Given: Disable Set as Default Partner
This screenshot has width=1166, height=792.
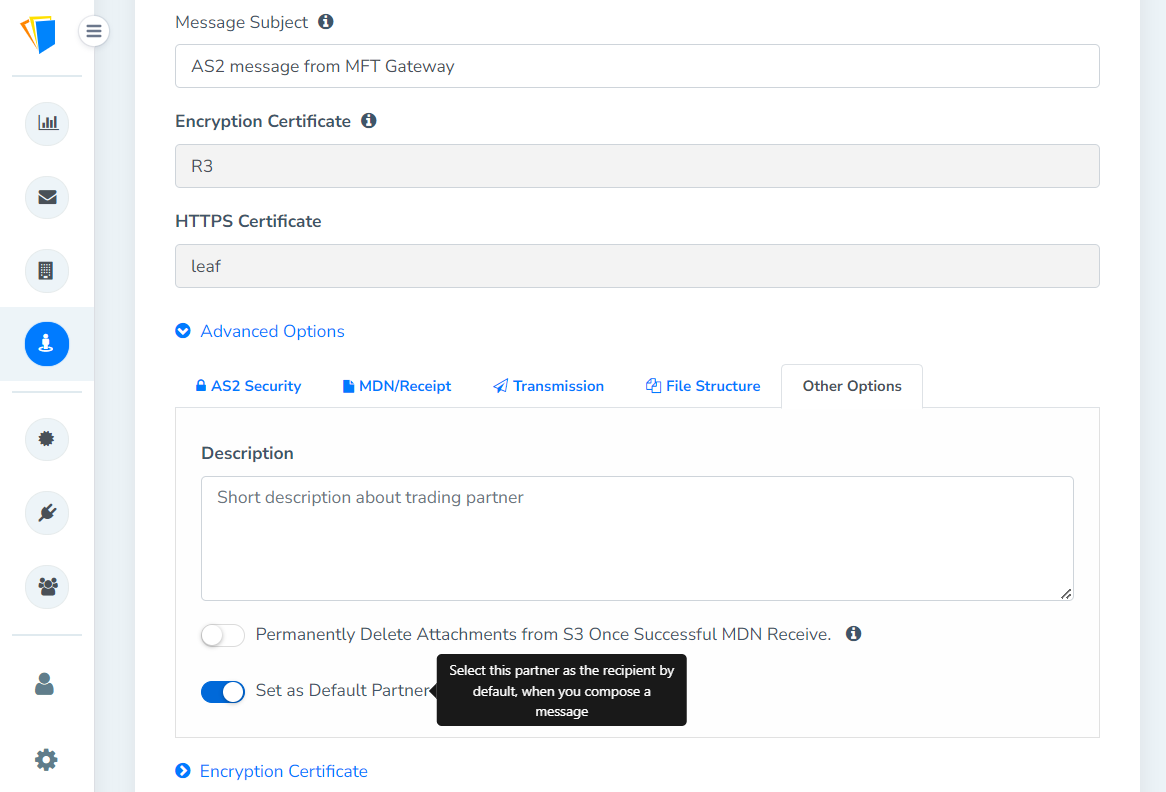Looking at the screenshot, I should [222, 691].
